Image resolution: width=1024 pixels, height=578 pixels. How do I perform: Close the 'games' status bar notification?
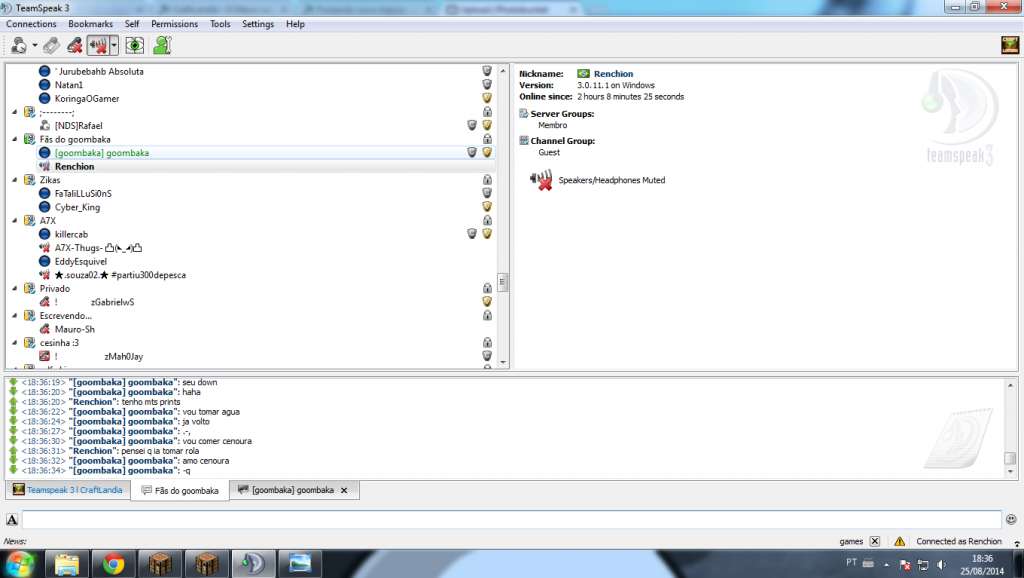pos(874,541)
